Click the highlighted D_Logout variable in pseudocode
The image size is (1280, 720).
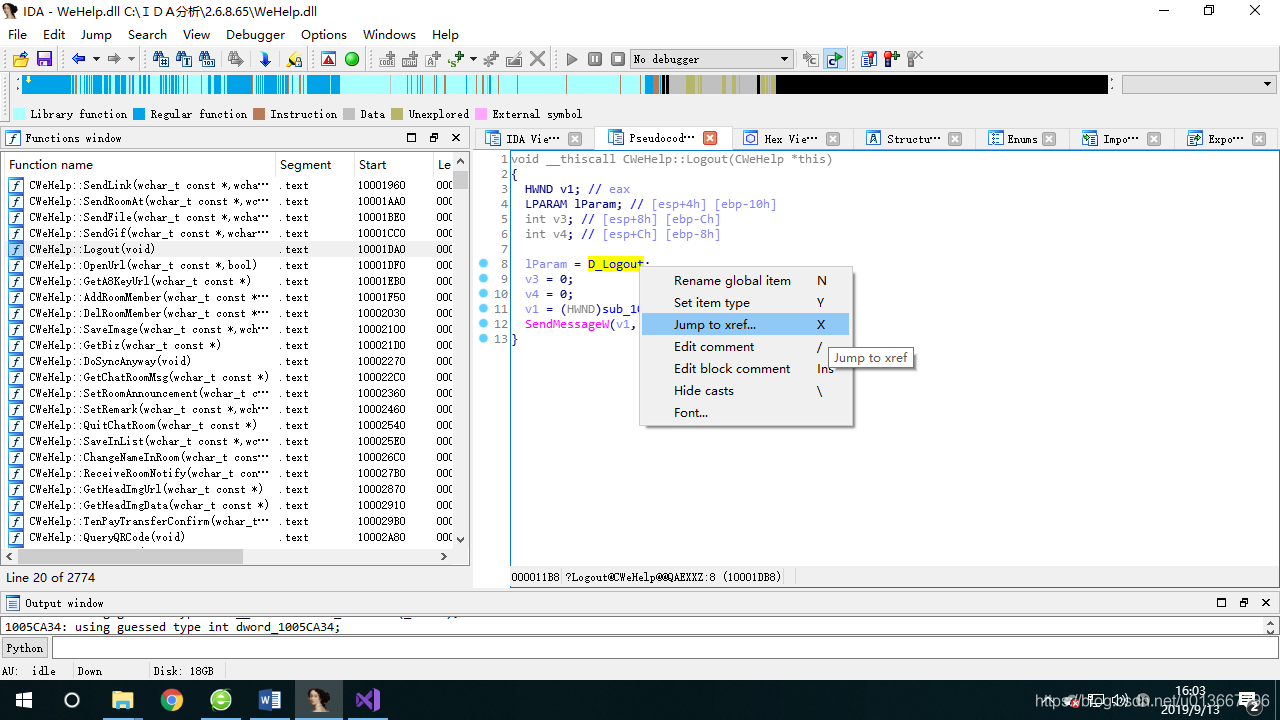coord(615,264)
